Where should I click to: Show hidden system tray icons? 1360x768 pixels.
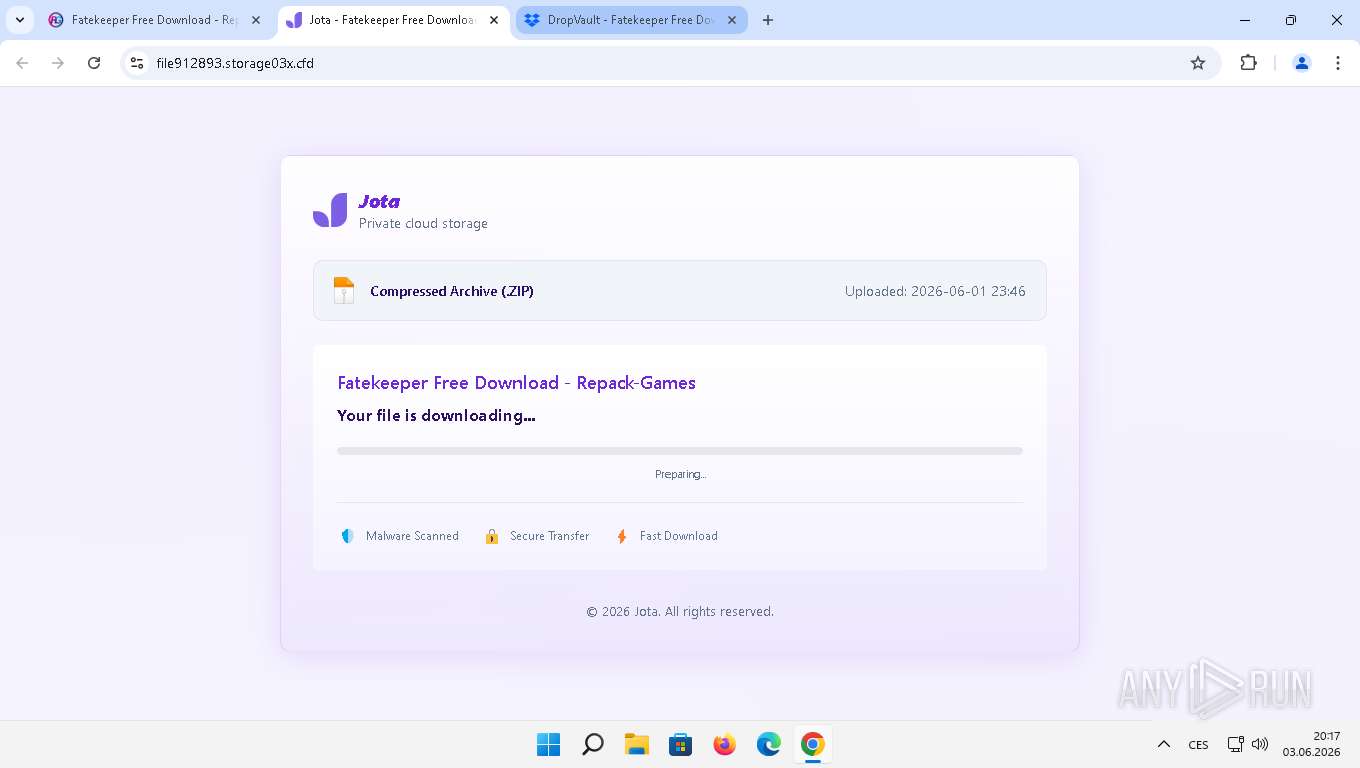click(x=1163, y=744)
